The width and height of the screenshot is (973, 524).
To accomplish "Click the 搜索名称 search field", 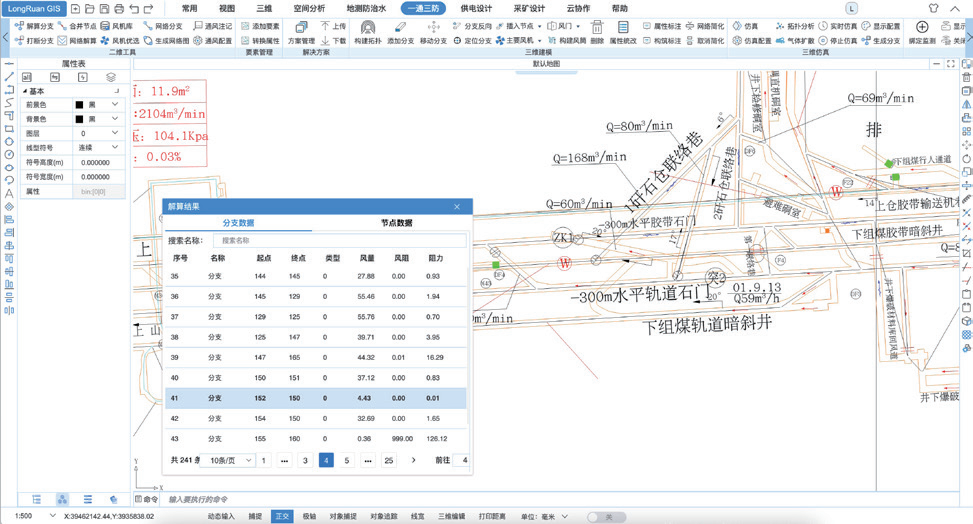I will coord(339,240).
